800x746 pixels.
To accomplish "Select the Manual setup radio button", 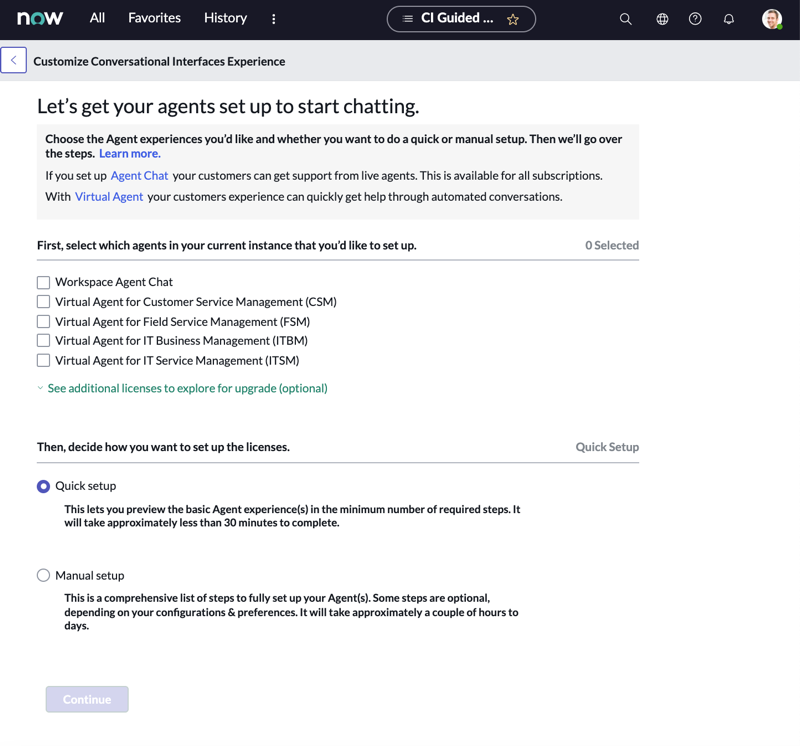I will [x=43, y=576].
